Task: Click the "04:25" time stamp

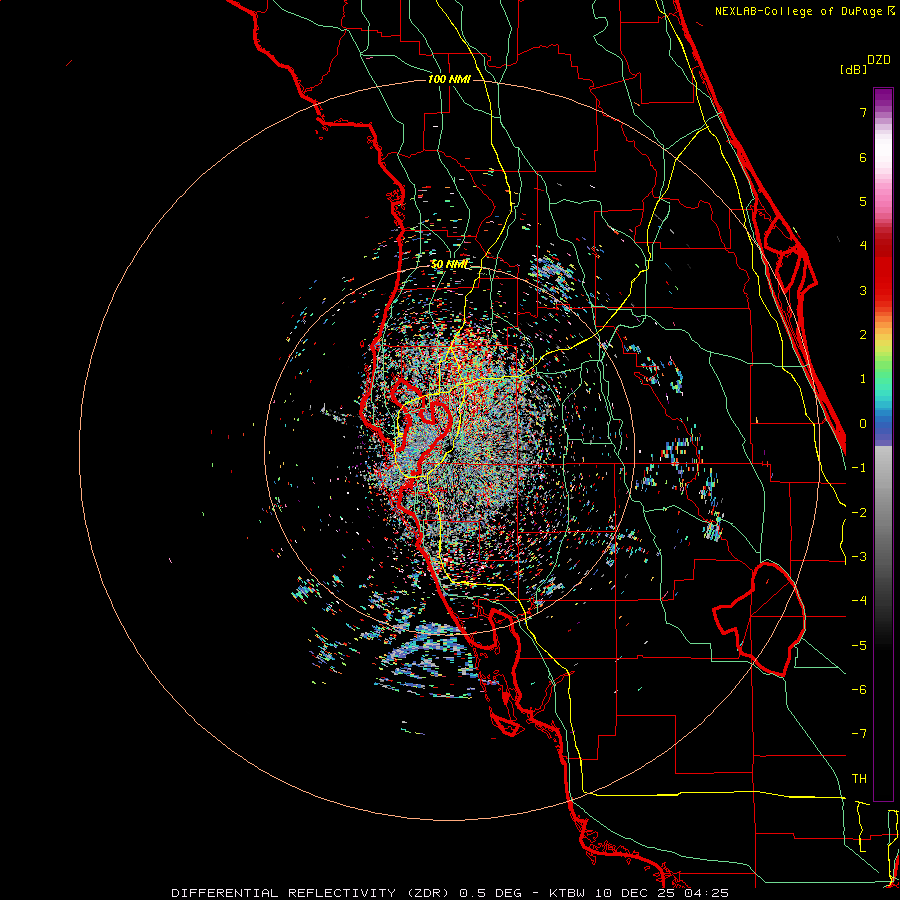Action: [707, 893]
